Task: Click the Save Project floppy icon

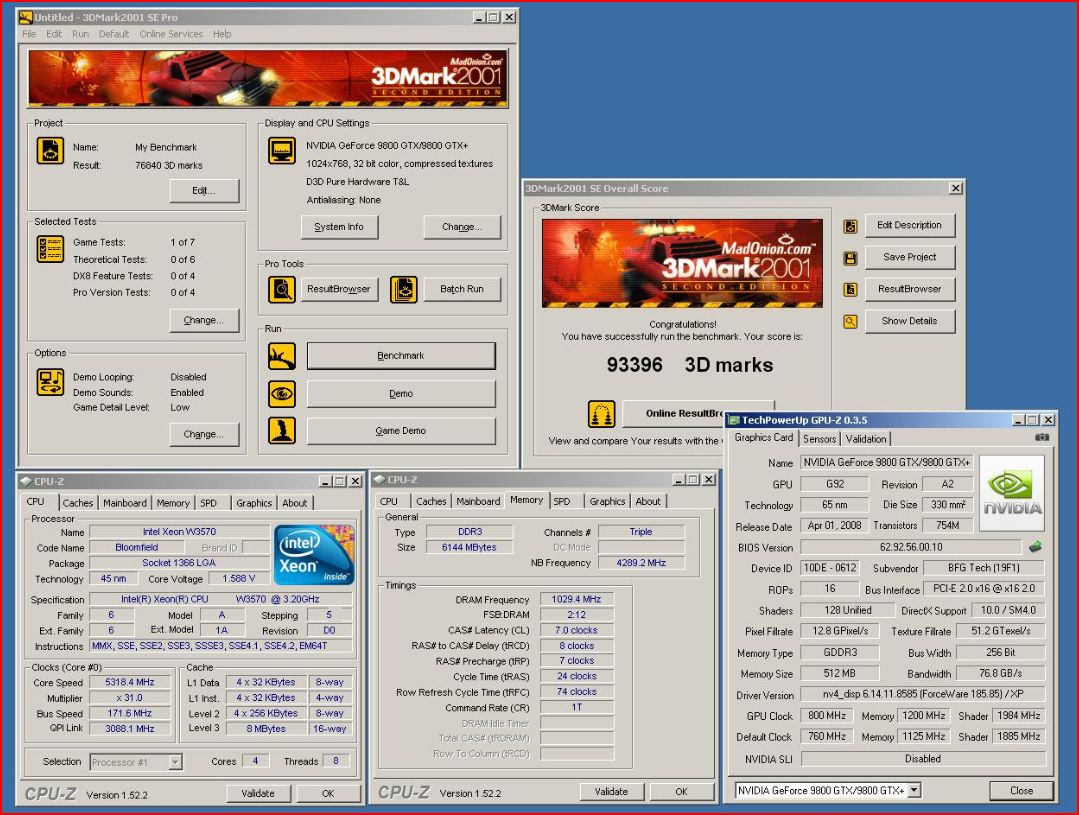Action: [851, 258]
